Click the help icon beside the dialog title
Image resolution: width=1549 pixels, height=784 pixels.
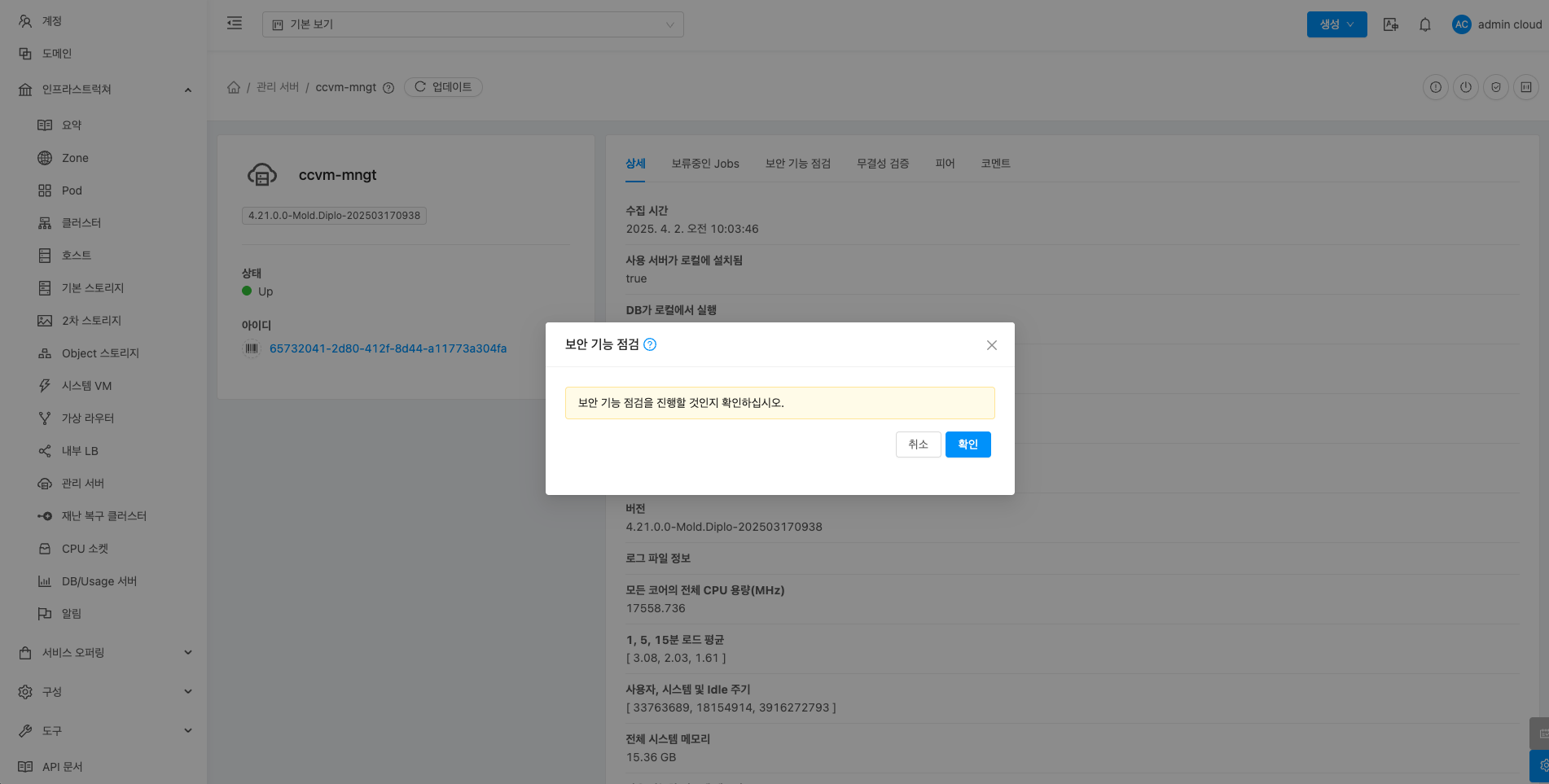pos(650,344)
